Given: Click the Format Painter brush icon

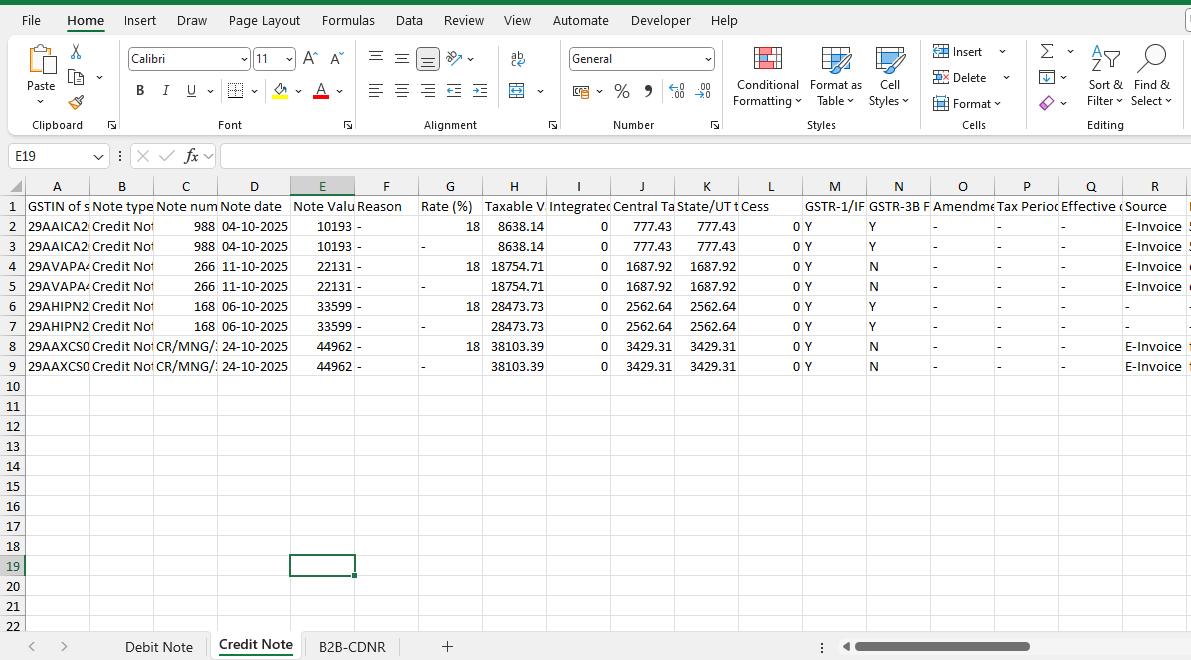Looking at the screenshot, I should tap(76, 102).
